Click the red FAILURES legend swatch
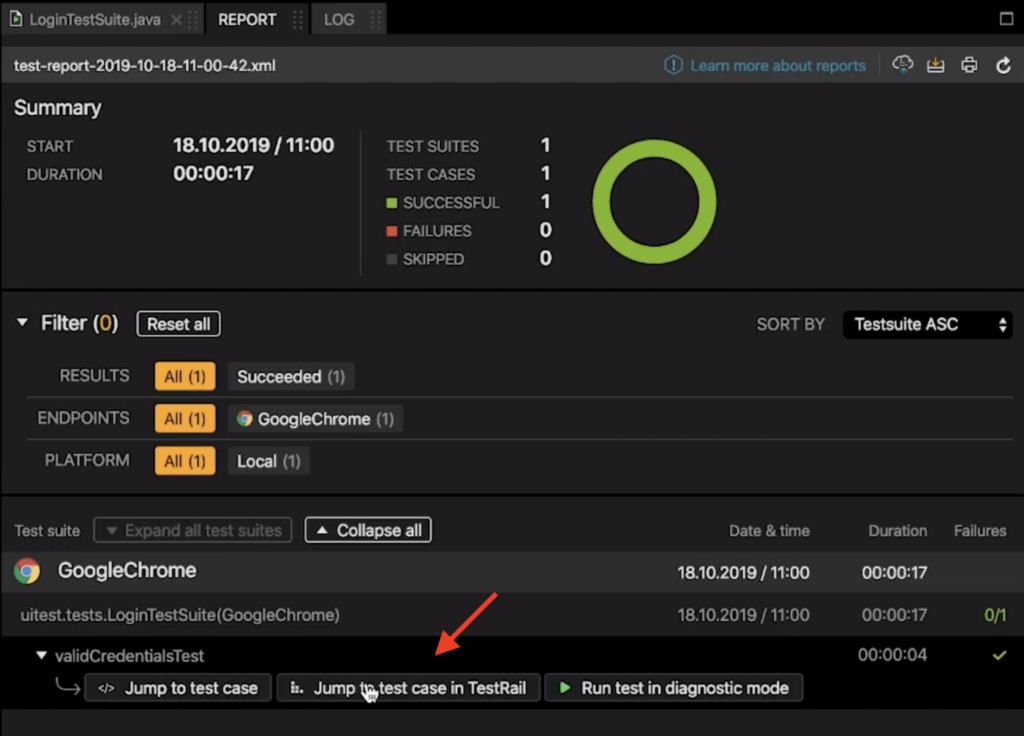Image resolution: width=1024 pixels, height=736 pixels. pos(392,231)
